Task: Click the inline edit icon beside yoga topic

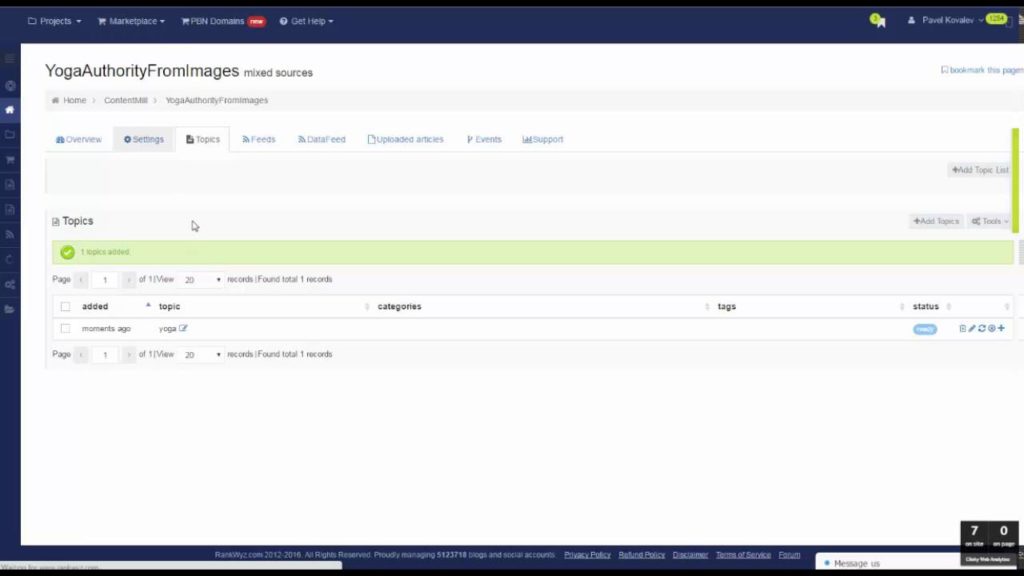Action: (183, 328)
